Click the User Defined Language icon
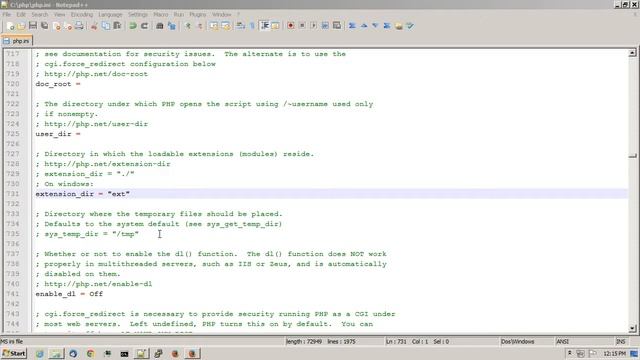 coord(275,26)
